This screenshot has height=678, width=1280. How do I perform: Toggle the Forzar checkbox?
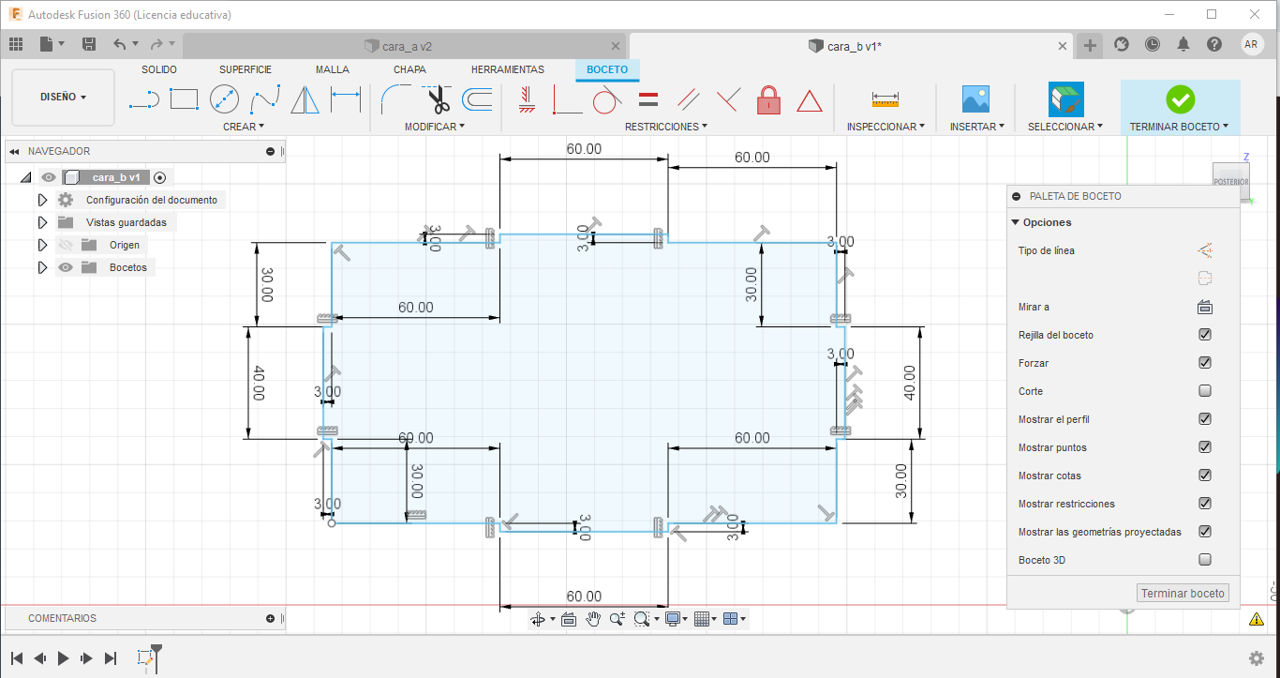click(x=1205, y=363)
